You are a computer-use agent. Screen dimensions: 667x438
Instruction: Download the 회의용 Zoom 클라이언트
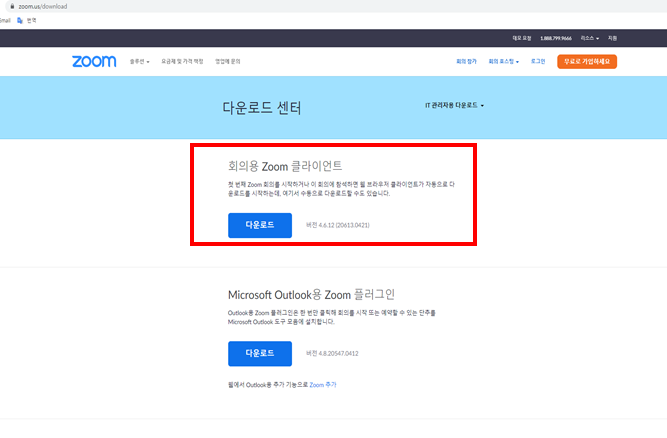[260, 225]
